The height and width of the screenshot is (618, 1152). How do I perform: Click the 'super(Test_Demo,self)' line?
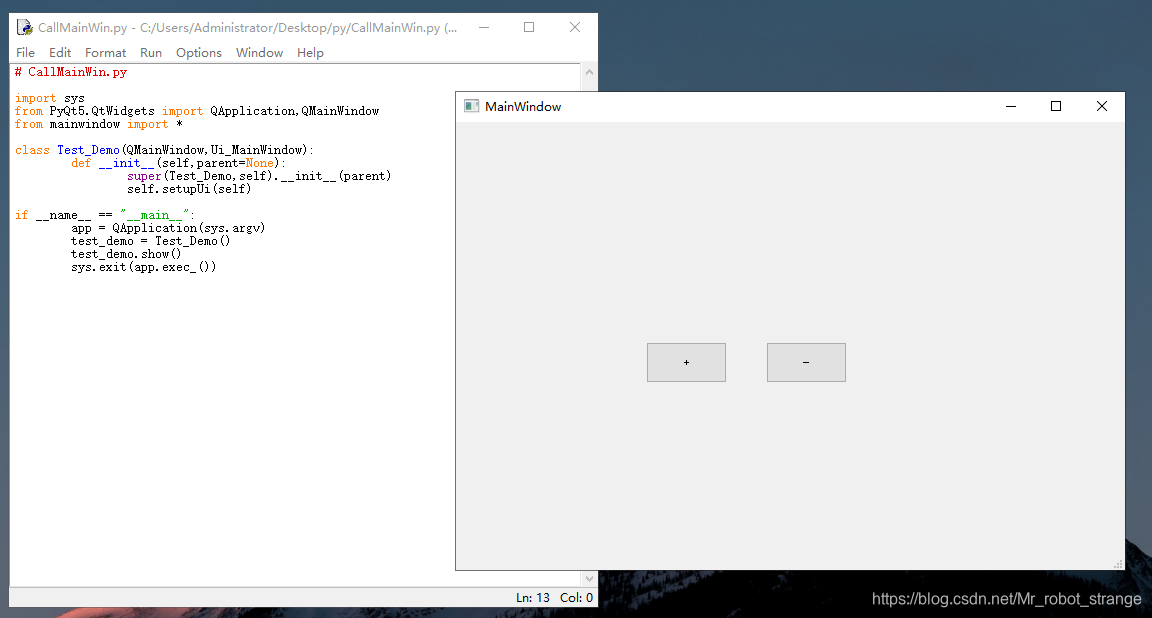click(x=259, y=176)
